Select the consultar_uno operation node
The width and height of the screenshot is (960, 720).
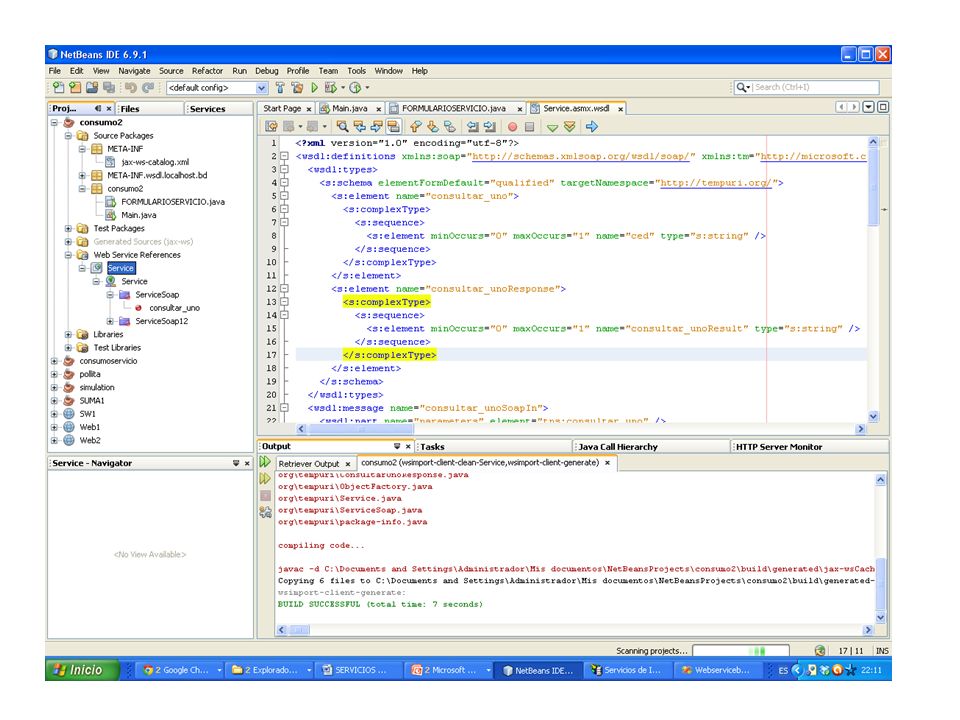(x=174, y=308)
